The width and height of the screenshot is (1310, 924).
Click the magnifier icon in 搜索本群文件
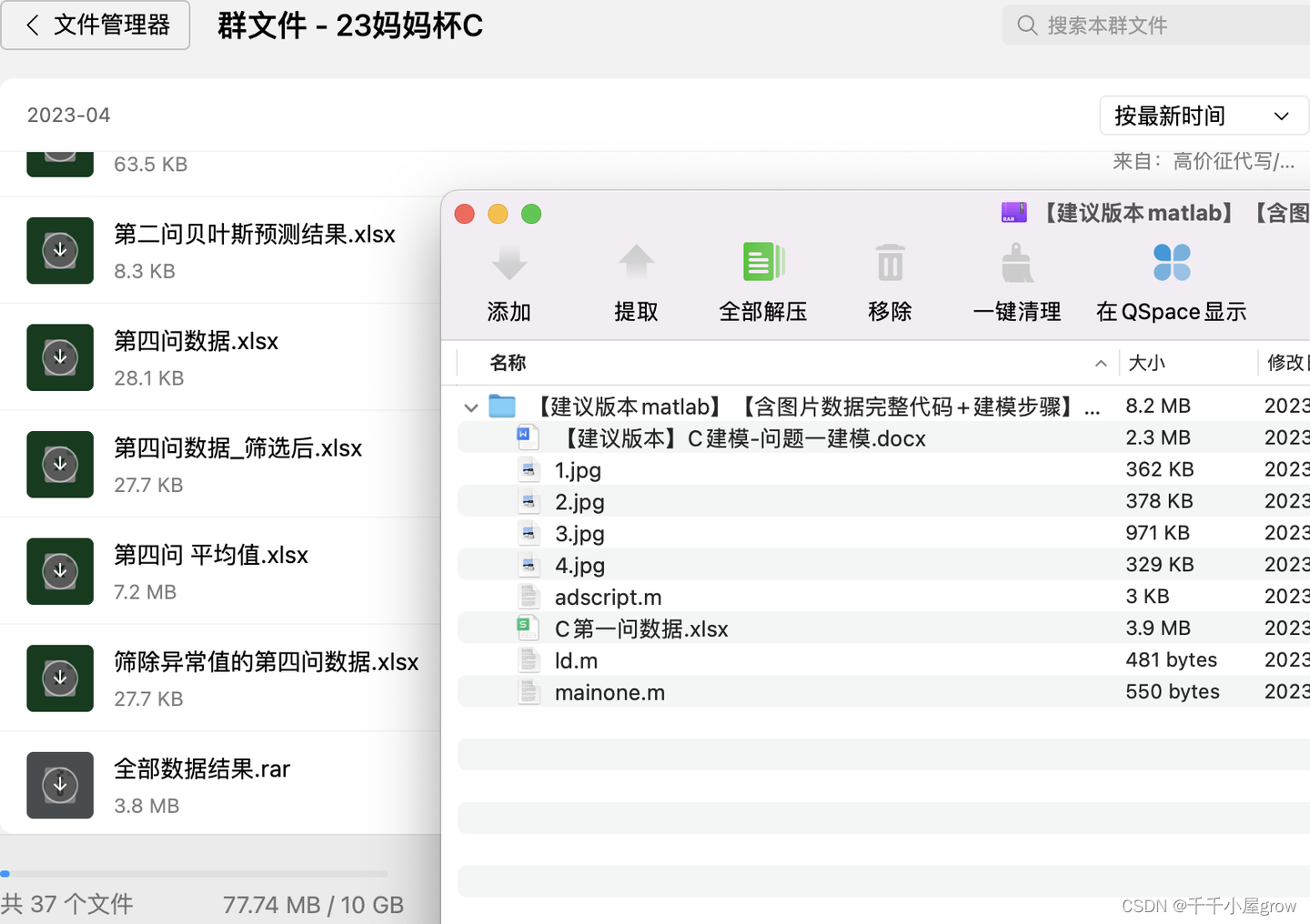[x=1027, y=25]
